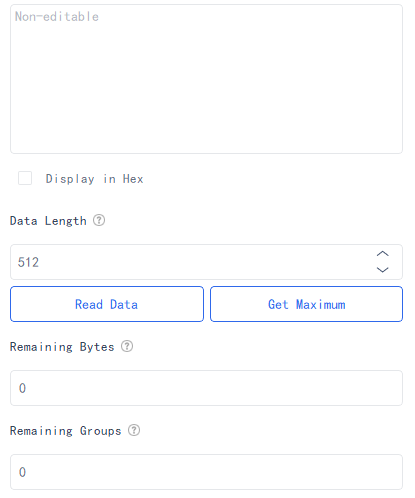Click the 0 value under Remaining Groups
Screen dimensions: 415x498
(22, 472)
